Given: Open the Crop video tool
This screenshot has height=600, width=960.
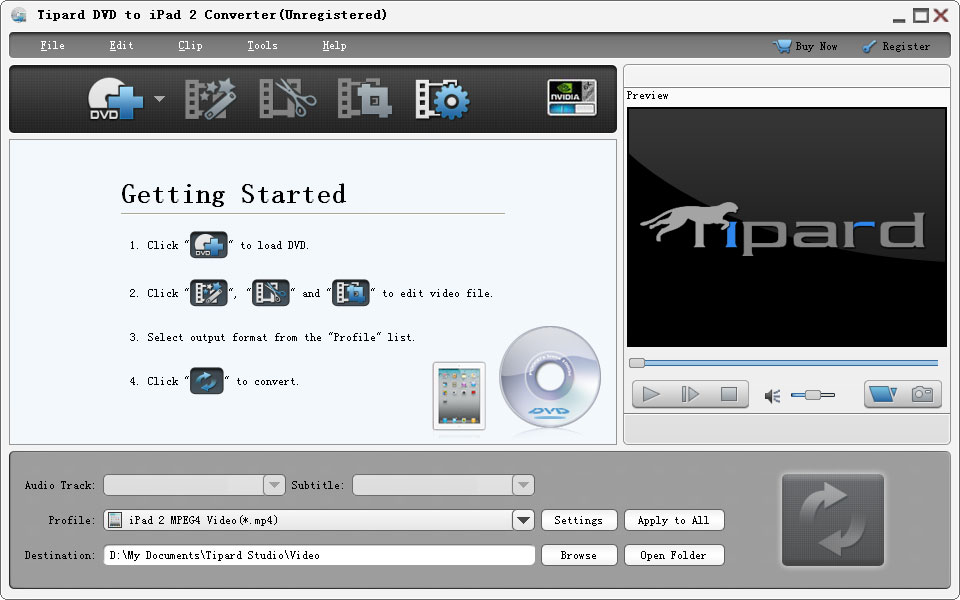Looking at the screenshot, I should [364, 99].
